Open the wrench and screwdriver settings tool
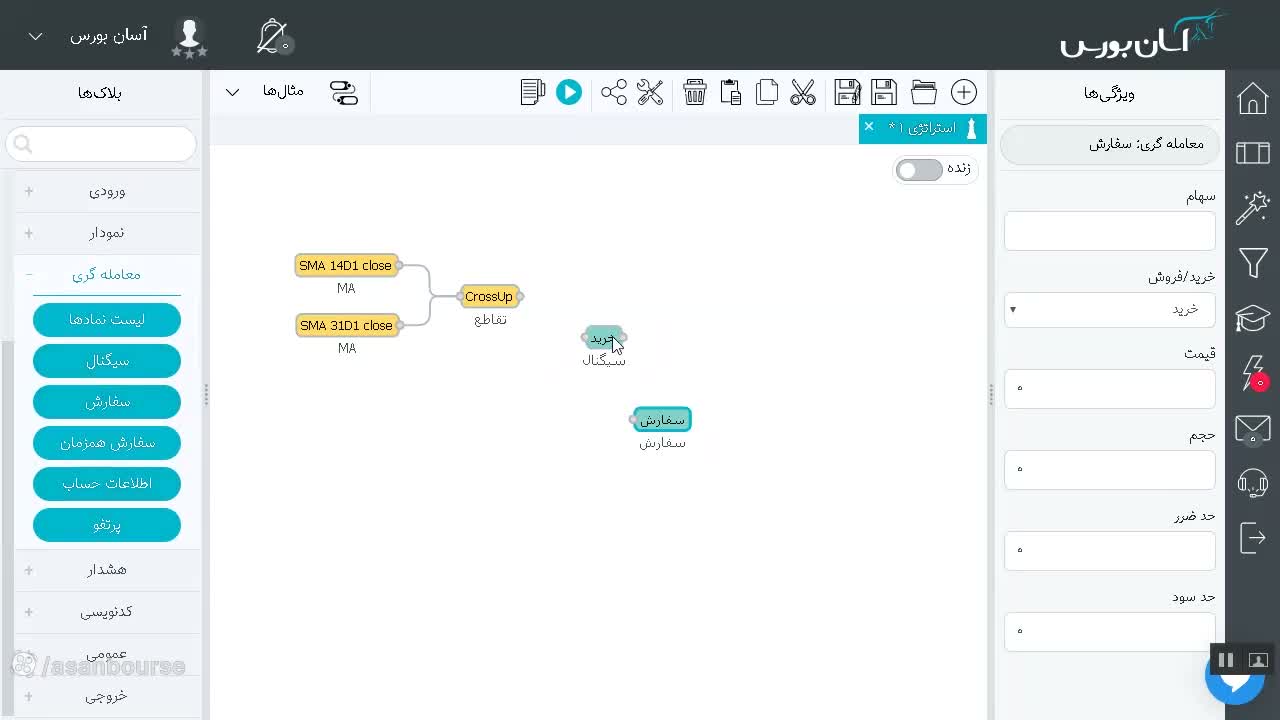 tap(650, 92)
